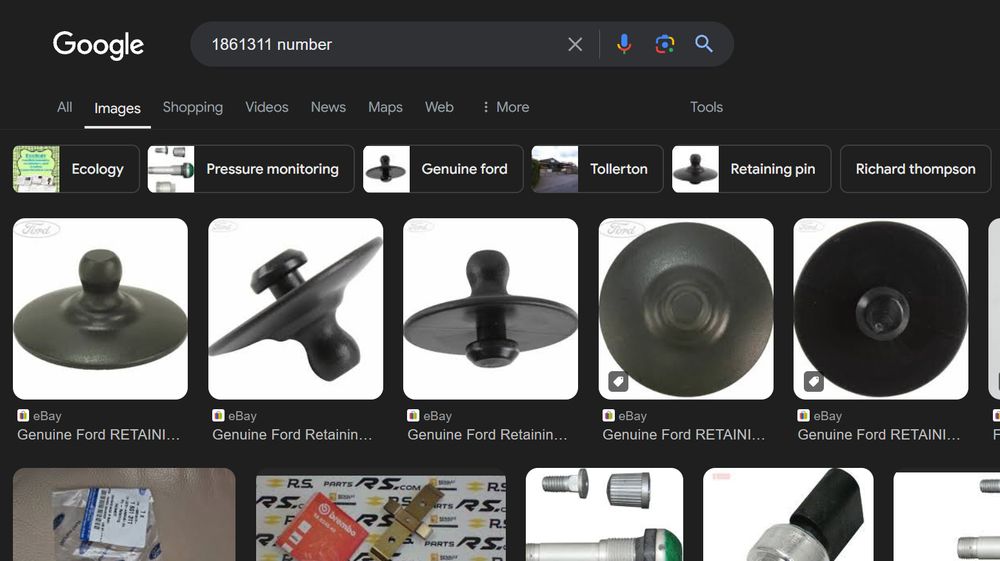Open second result 'Genuine Ford Retainin...' link

click(292, 435)
